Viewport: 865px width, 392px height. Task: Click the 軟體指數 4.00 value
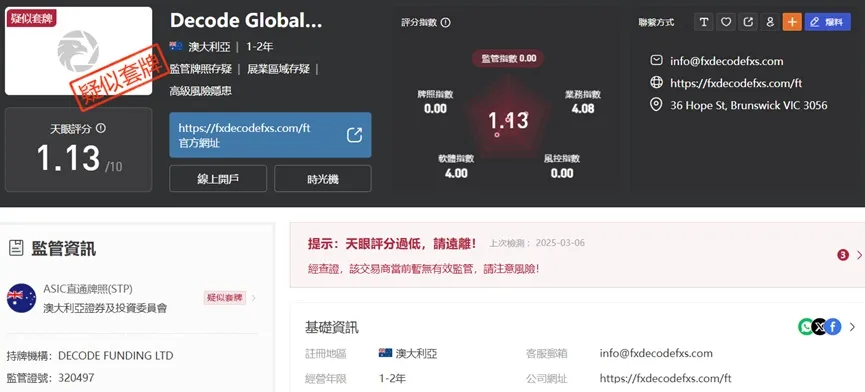[x=456, y=173]
